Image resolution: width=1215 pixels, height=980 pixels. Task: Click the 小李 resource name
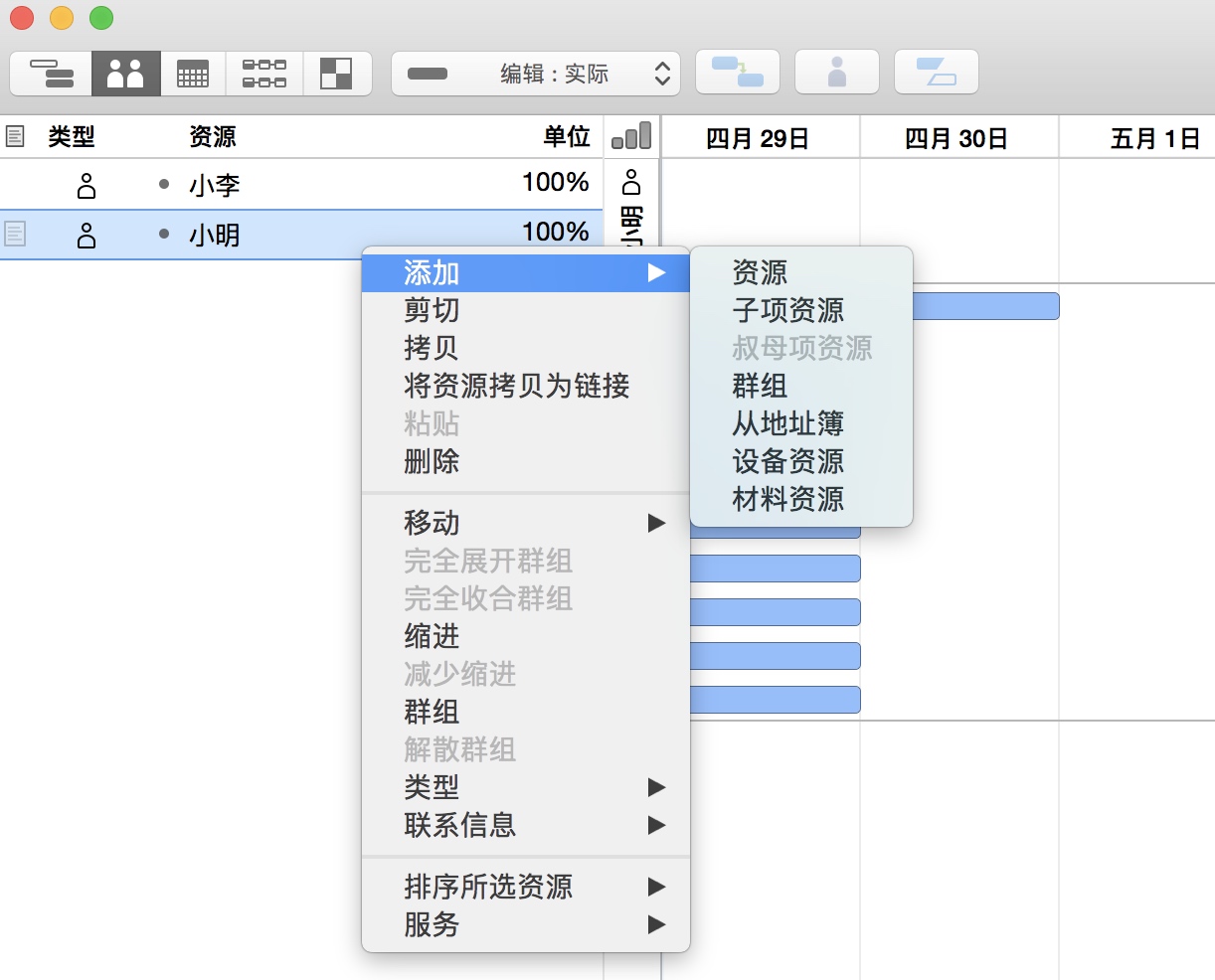point(215,185)
